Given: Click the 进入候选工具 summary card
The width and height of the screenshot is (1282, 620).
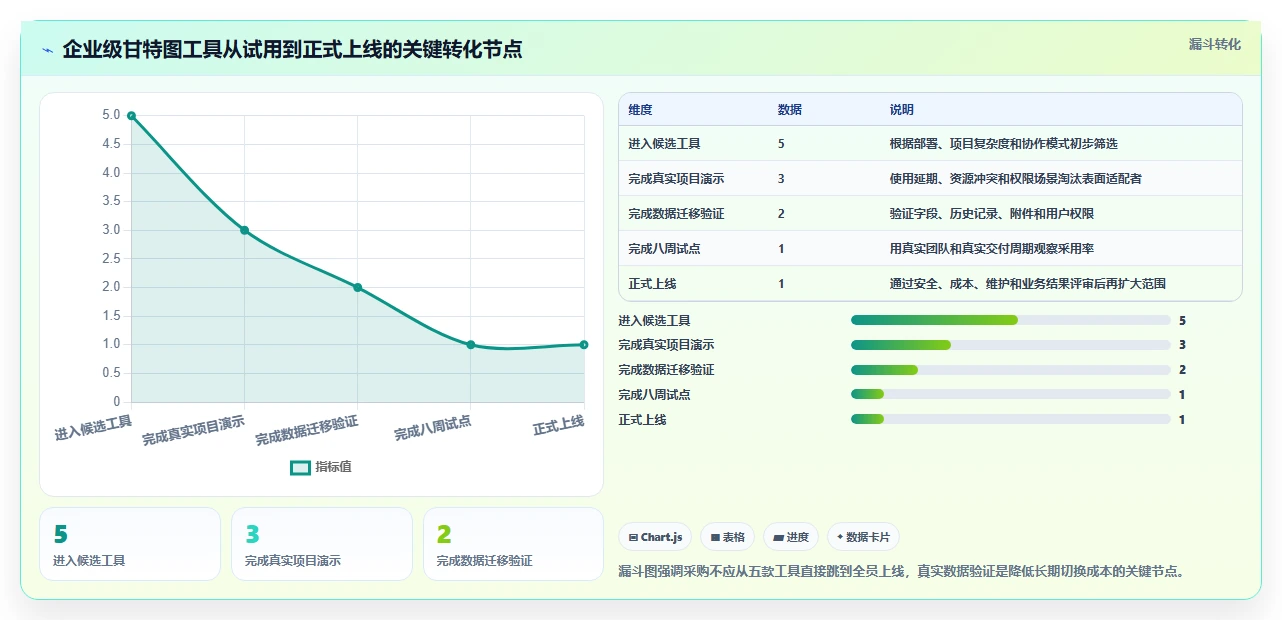Looking at the screenshot, I should tap(130, 544).
